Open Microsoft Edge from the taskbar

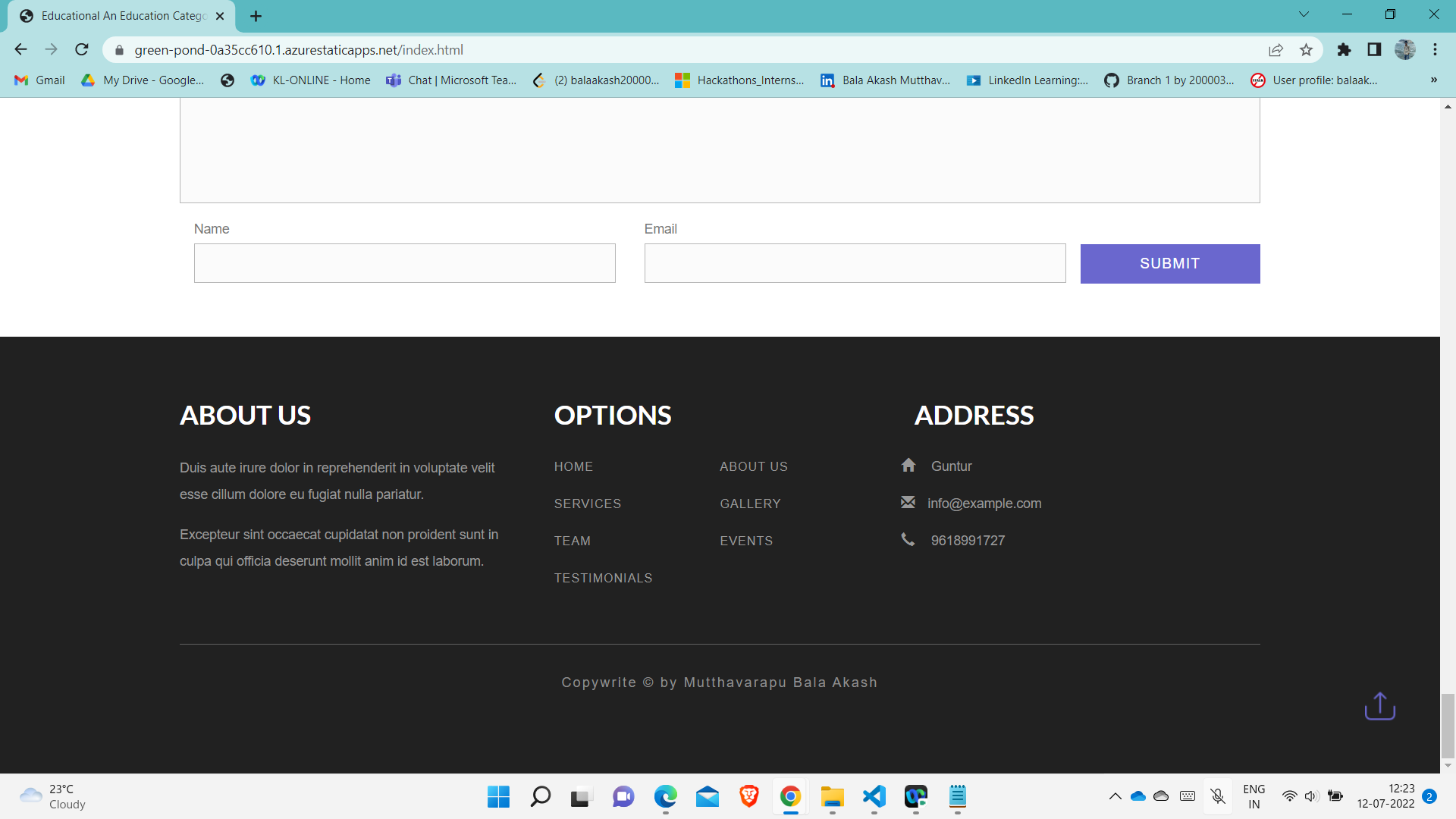[x=665, y=796]
